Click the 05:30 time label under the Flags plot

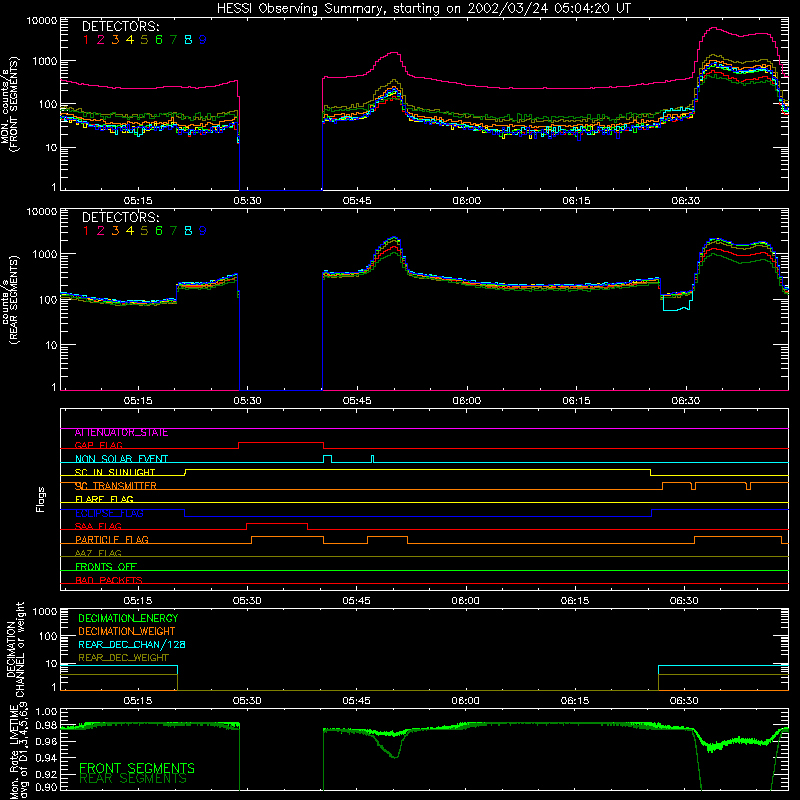247,601
